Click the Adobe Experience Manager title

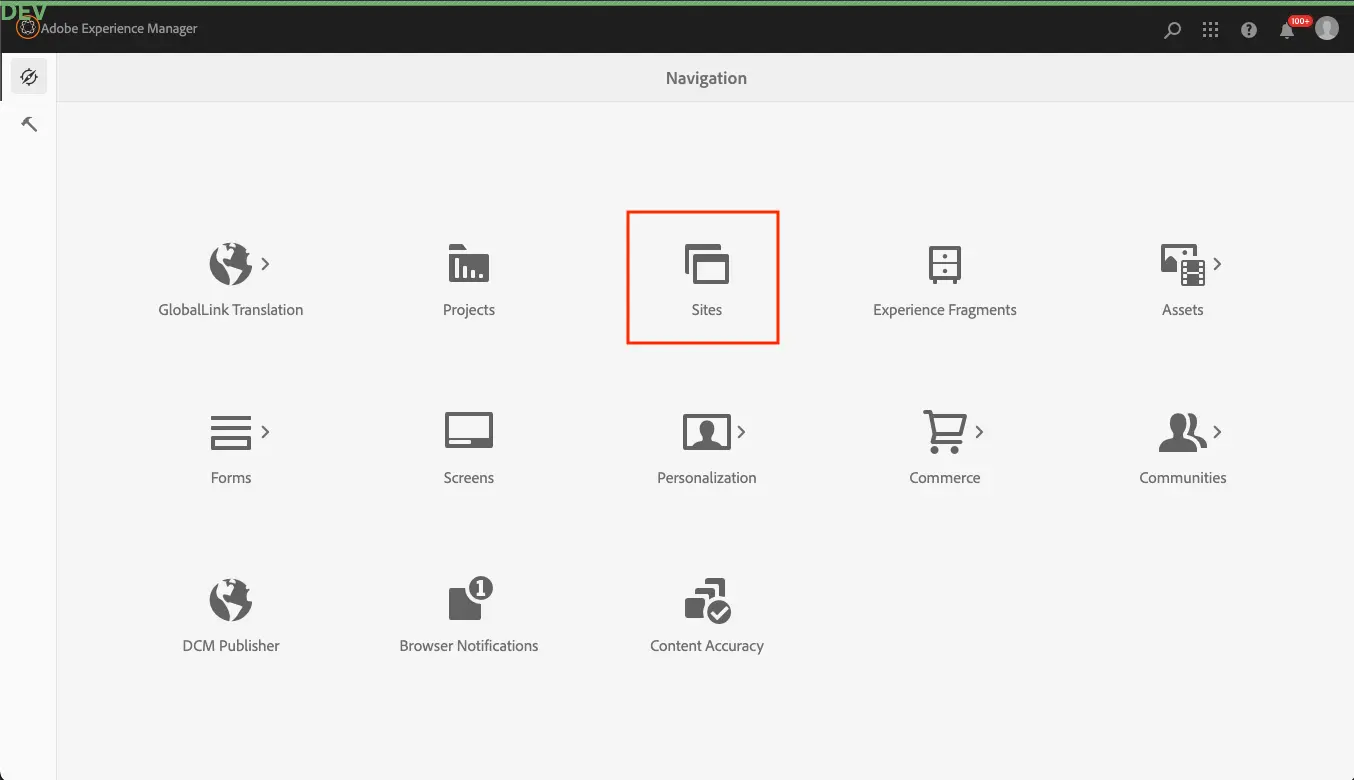pos(119,29)
